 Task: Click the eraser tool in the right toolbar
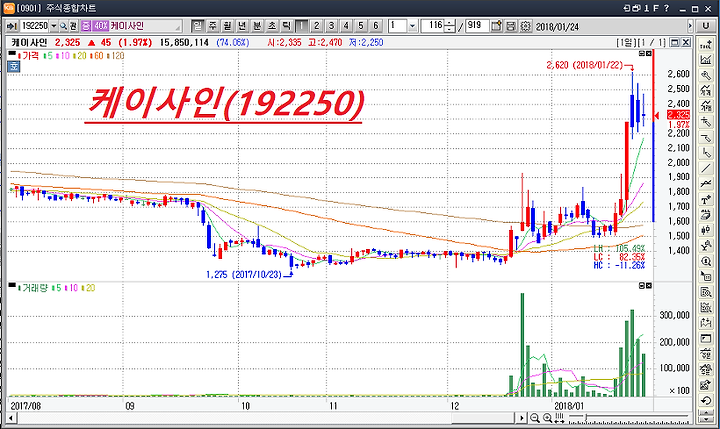pos(706,215)
